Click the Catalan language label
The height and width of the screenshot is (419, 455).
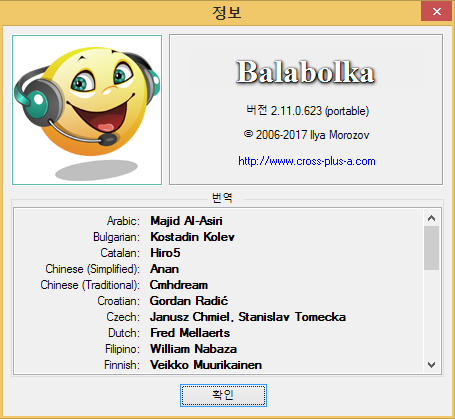[x=120, y=253]
